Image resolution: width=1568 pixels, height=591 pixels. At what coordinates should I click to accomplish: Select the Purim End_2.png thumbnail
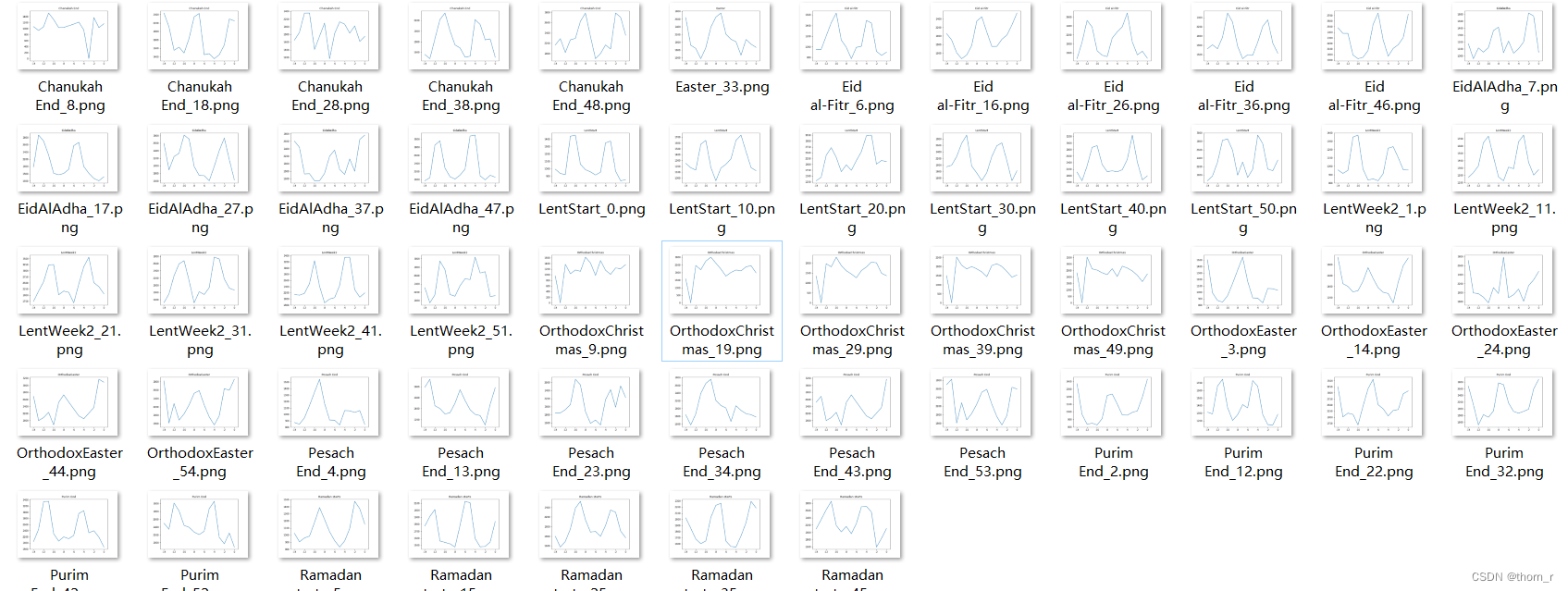(x=1112, y=403)
